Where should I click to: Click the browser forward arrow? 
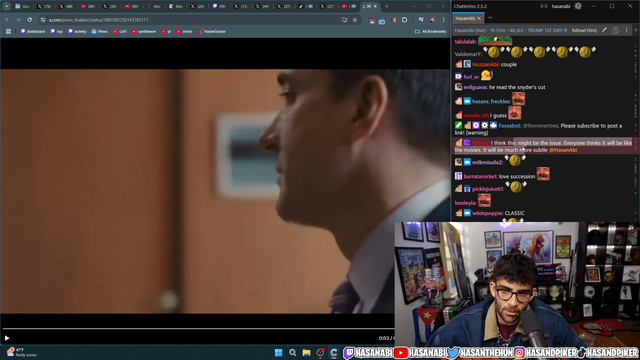(x=18, y=20)
